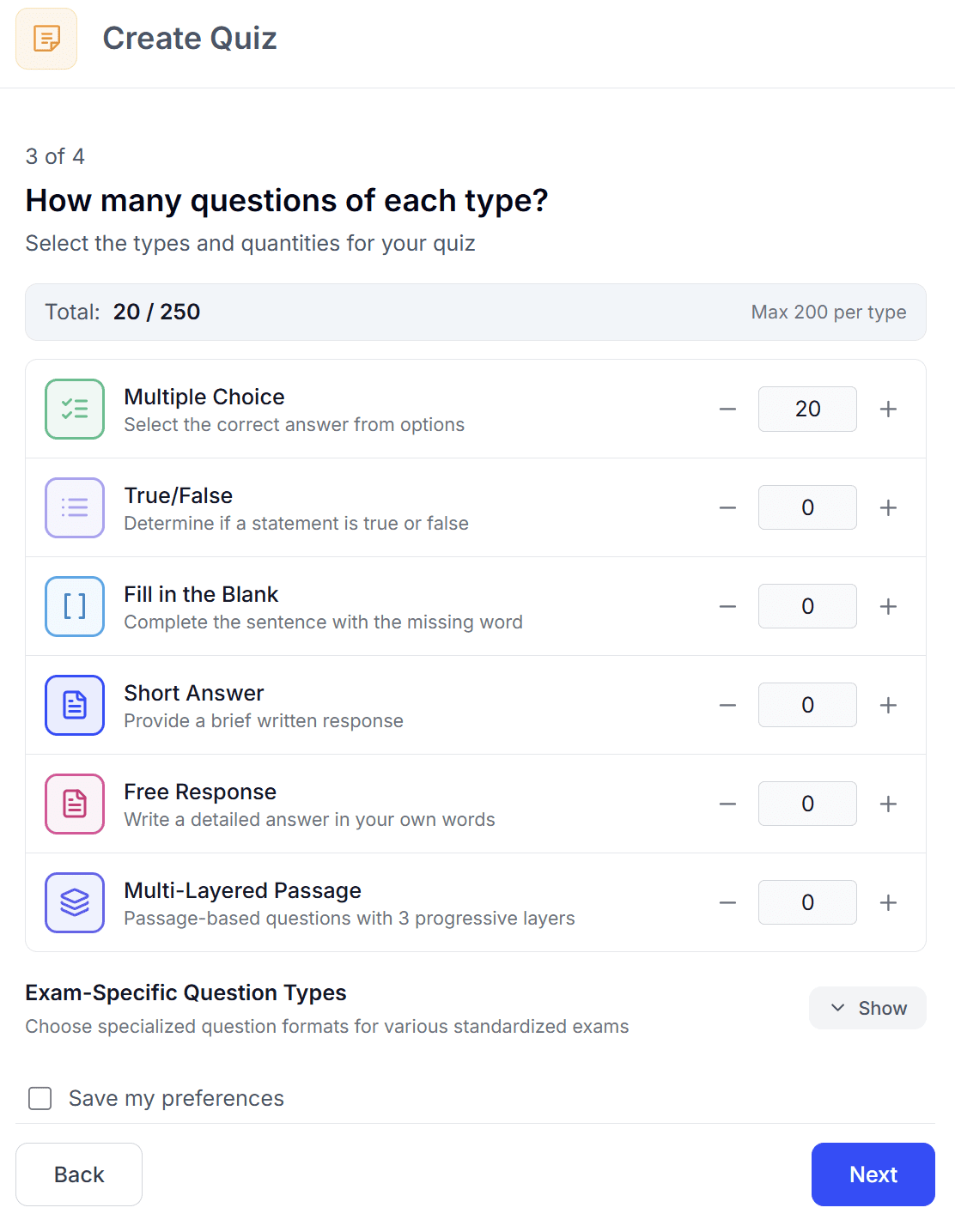The image size is (955, 1232).
Task: Add a Multi-Layered Passage question
Action: [x=888, y=902]
